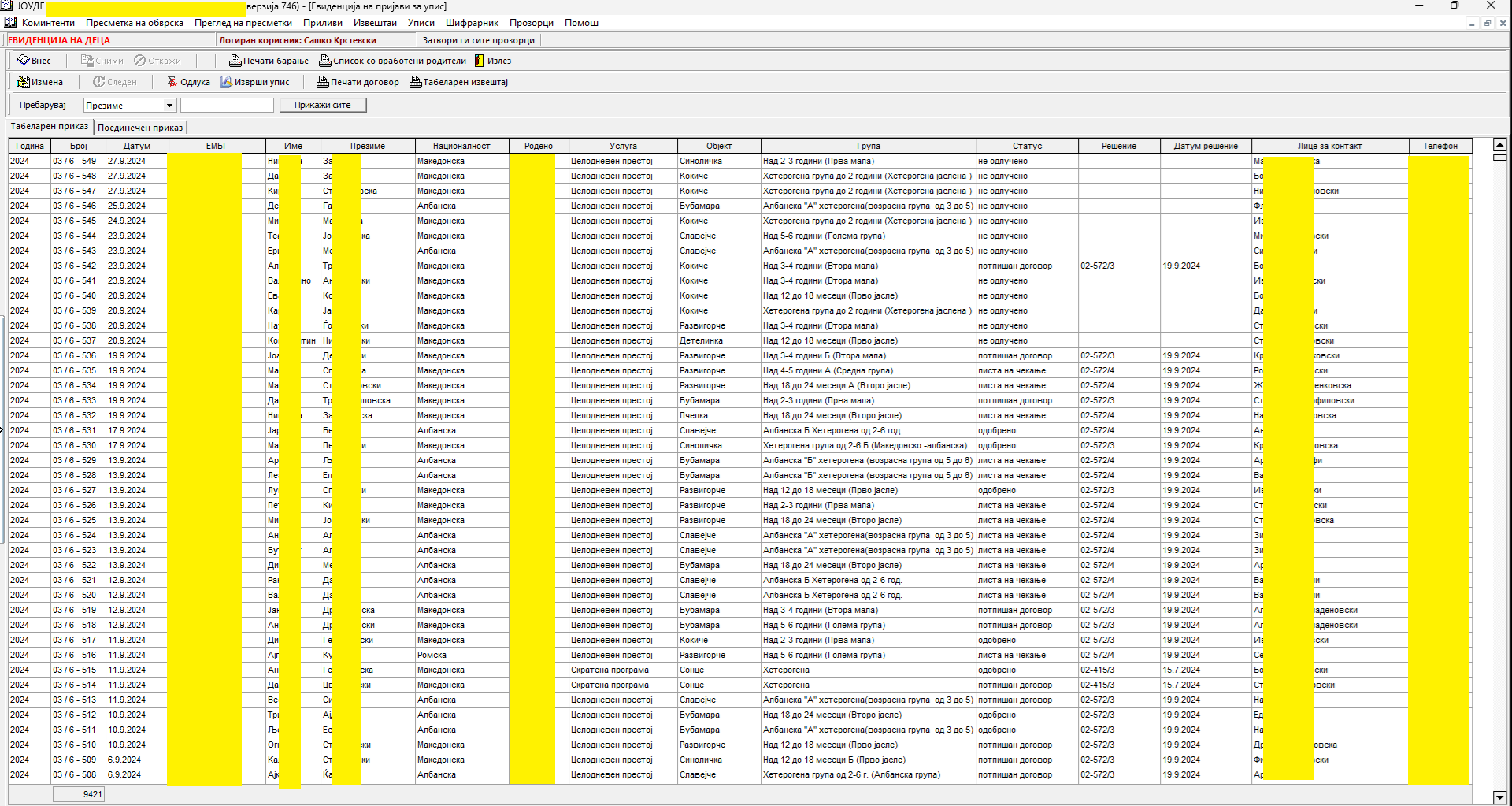The width and height of the screenshot is (1512, 806).
Task: Click the Сними (save) toolbar icon
Action: point(87,61)
